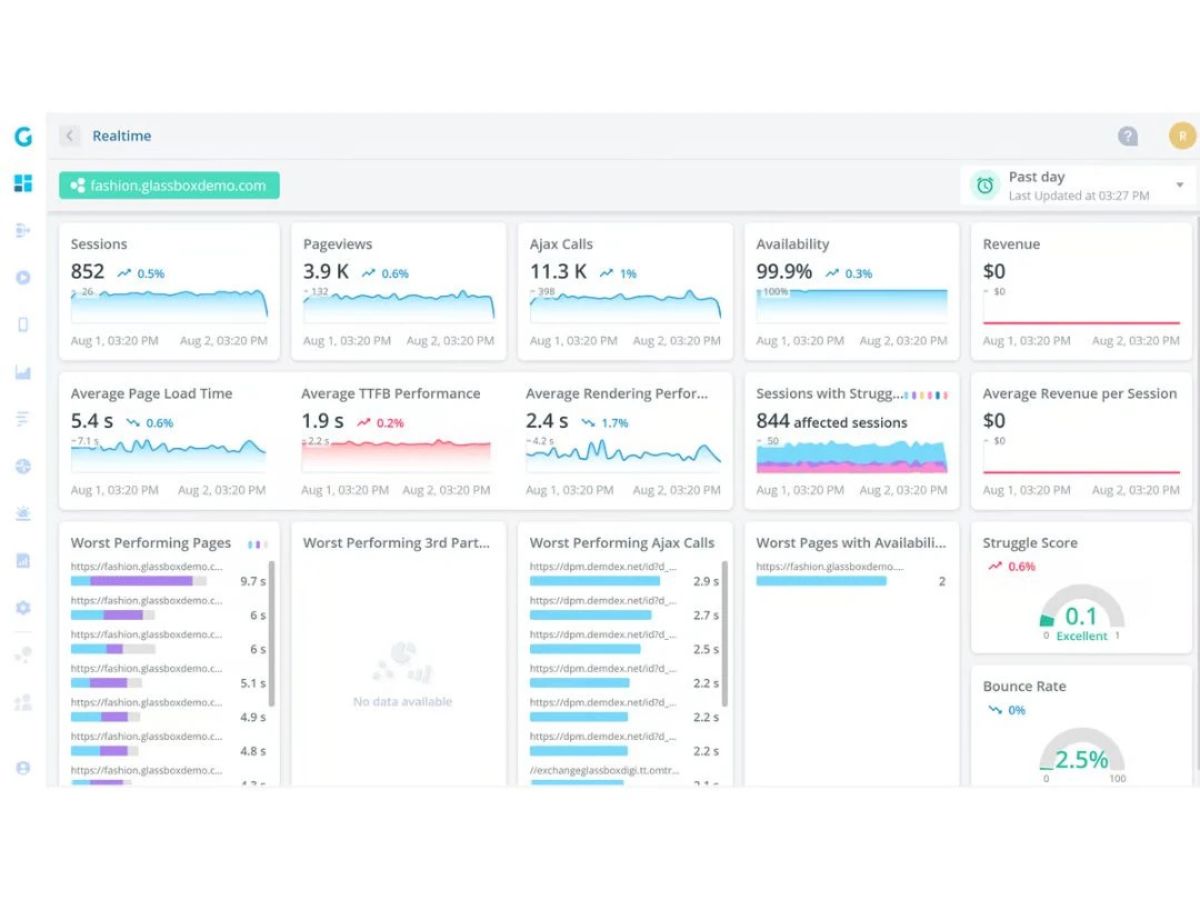Click the 844 affected sessions text
Viewport: 1200px width, 900px height.
tap(832, 421)
